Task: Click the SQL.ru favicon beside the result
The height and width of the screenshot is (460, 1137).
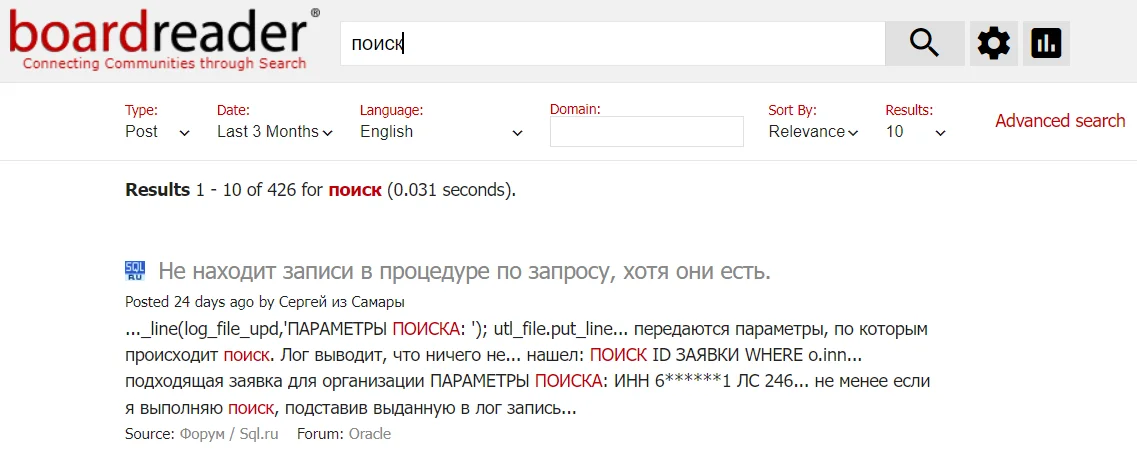Action: coord(135,270)
